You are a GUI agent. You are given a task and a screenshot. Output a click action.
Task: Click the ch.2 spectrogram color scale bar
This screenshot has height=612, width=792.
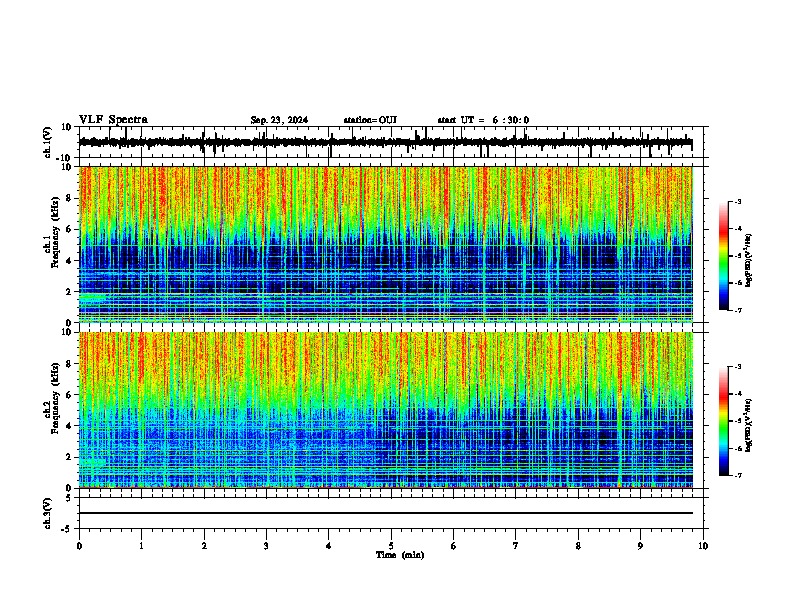coord(724,421)
